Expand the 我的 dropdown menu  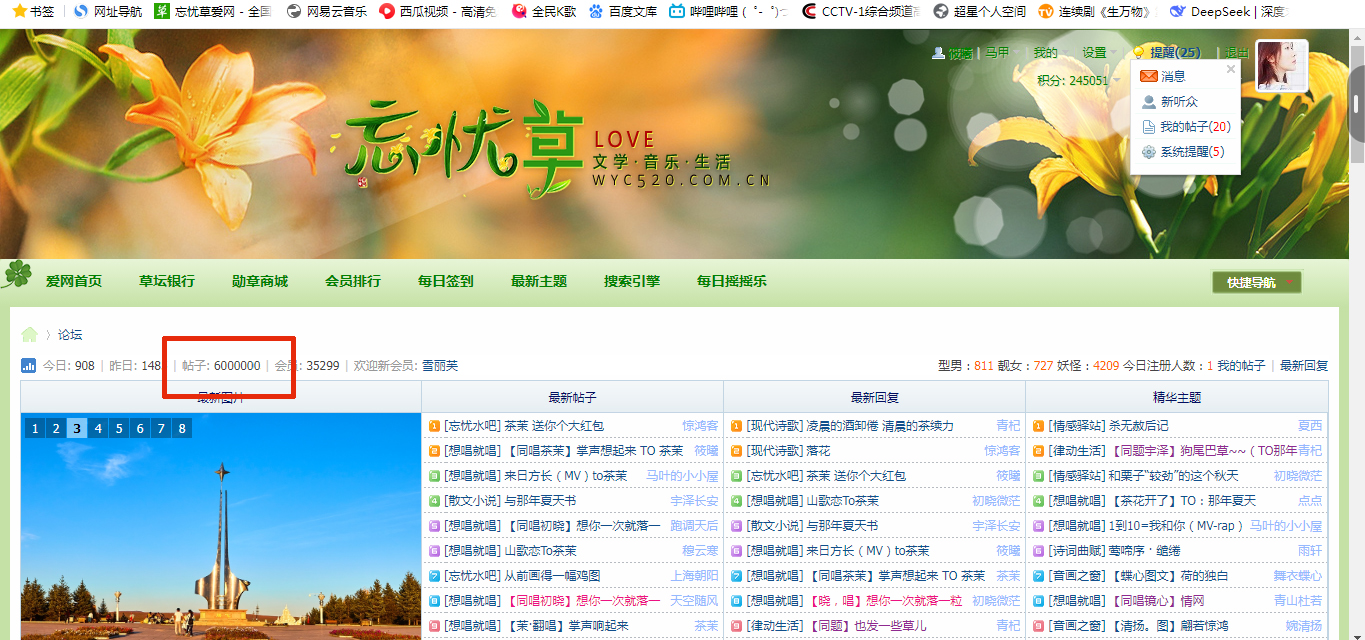pyautogui.click(x=1050, y=53)
